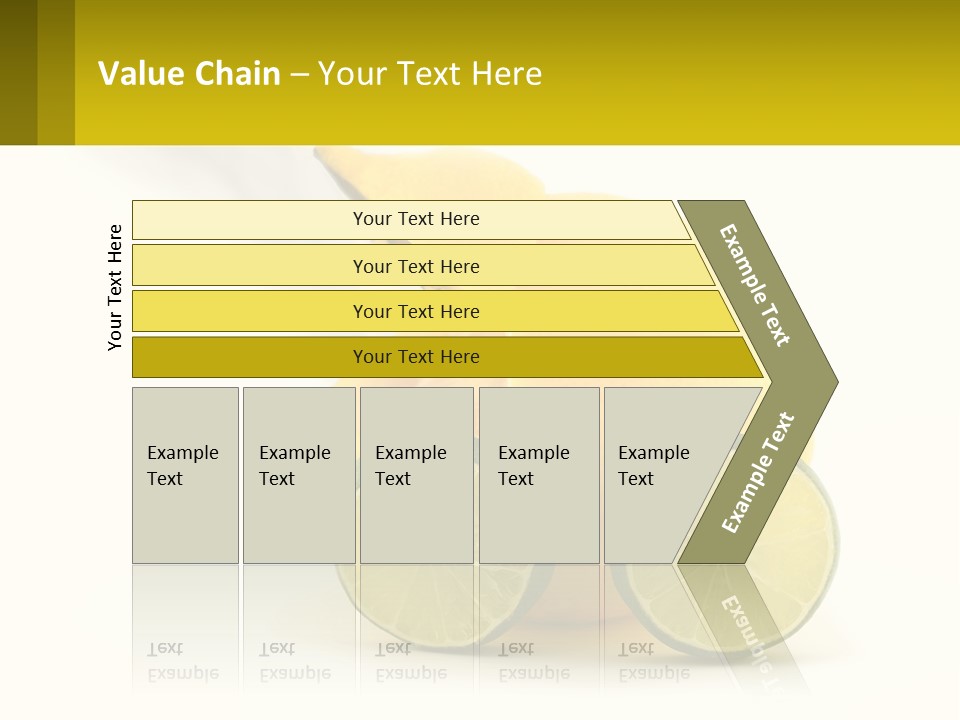
Task: Click the third gray "Example Text" box
Action: click(x=417, y=475)
